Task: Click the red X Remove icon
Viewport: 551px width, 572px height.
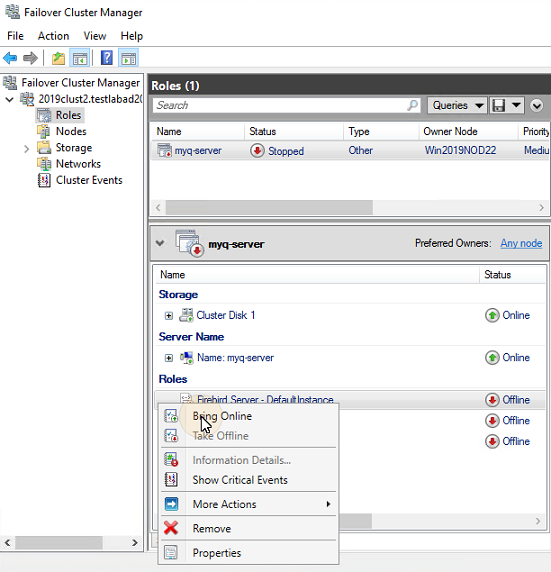Action: tap(171, 527)
